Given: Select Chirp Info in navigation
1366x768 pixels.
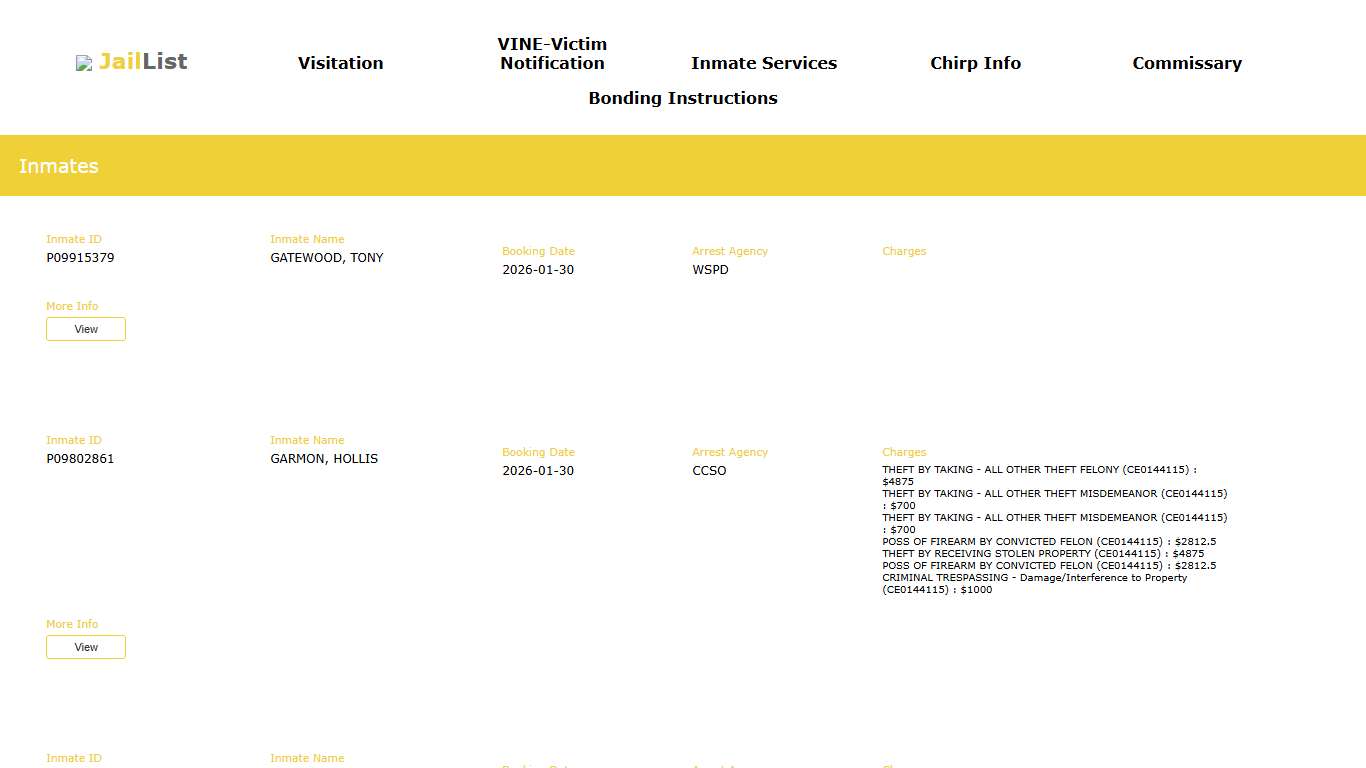Looking at the screenshot, I should [x=975, y=63].
